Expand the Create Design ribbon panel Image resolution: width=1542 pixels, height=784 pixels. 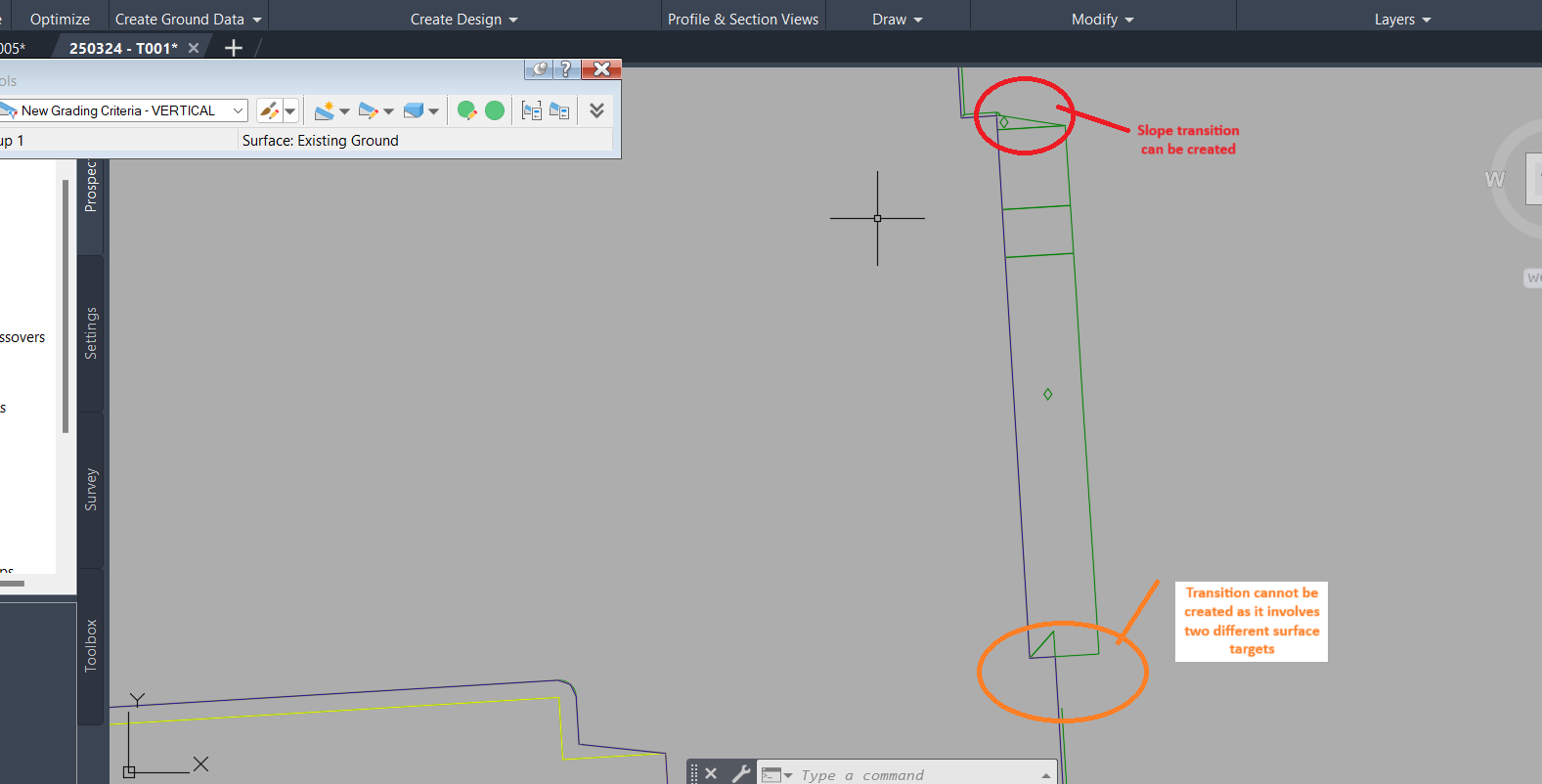[464, 19]
